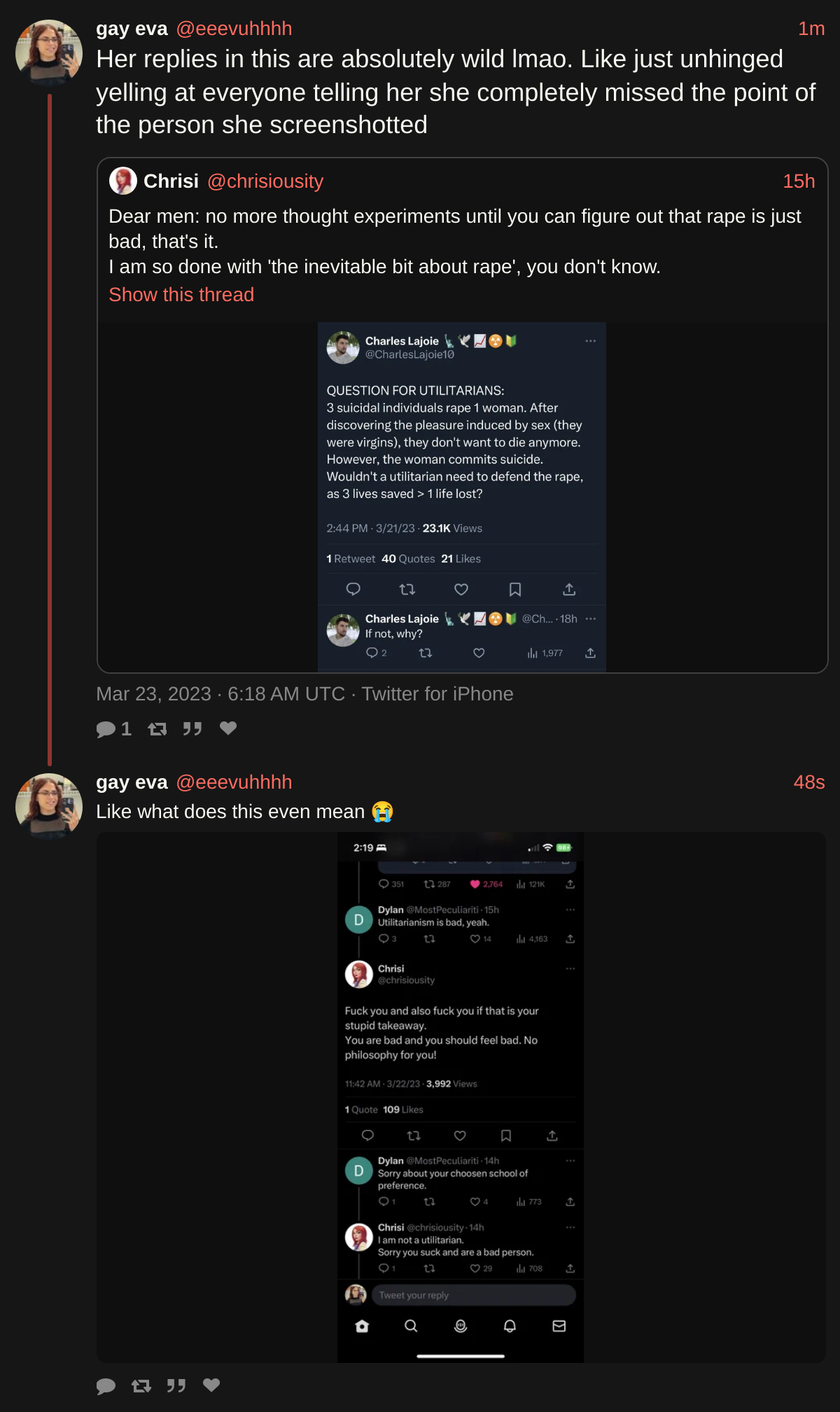The image size is (840, 1412).
Task: Quote the first gay eva tweet
Action: coord(192,729)
